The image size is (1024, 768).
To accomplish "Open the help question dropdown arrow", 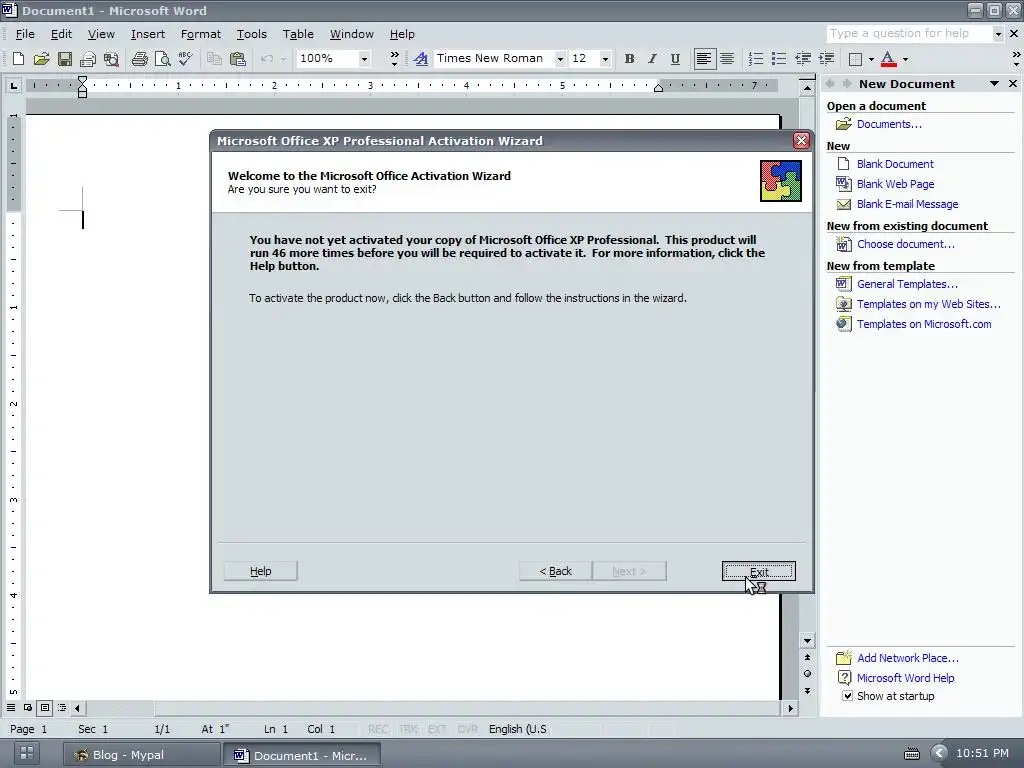I will 998,33.
